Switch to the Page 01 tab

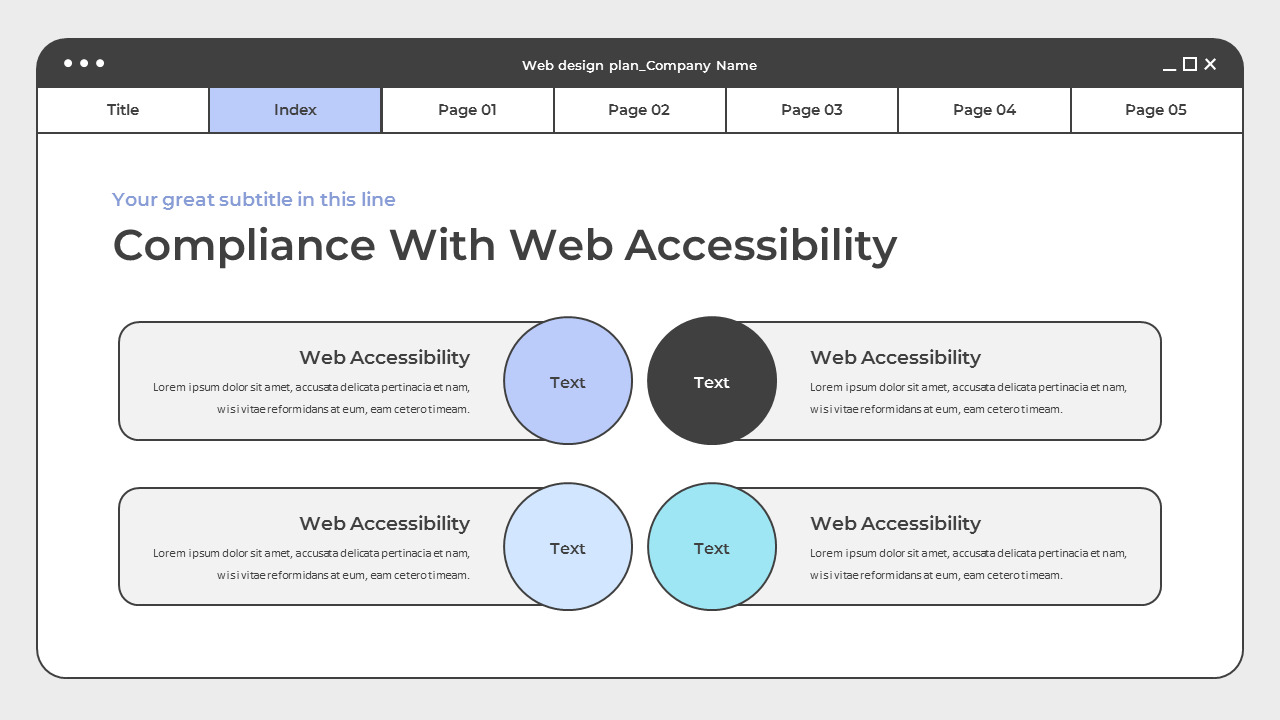click(467, 110)
